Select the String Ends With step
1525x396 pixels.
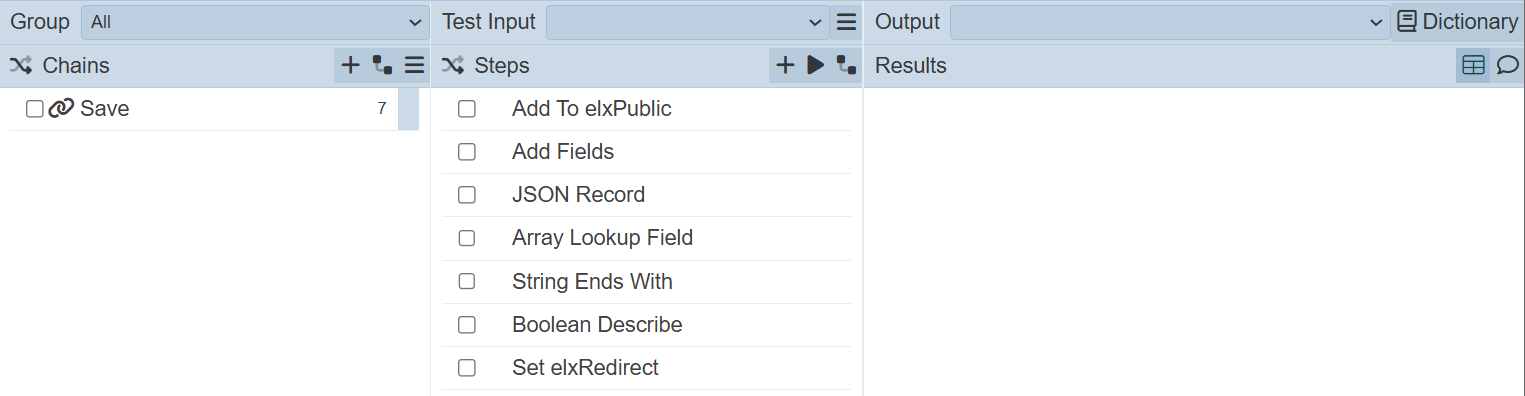click(x=592, y=282)
